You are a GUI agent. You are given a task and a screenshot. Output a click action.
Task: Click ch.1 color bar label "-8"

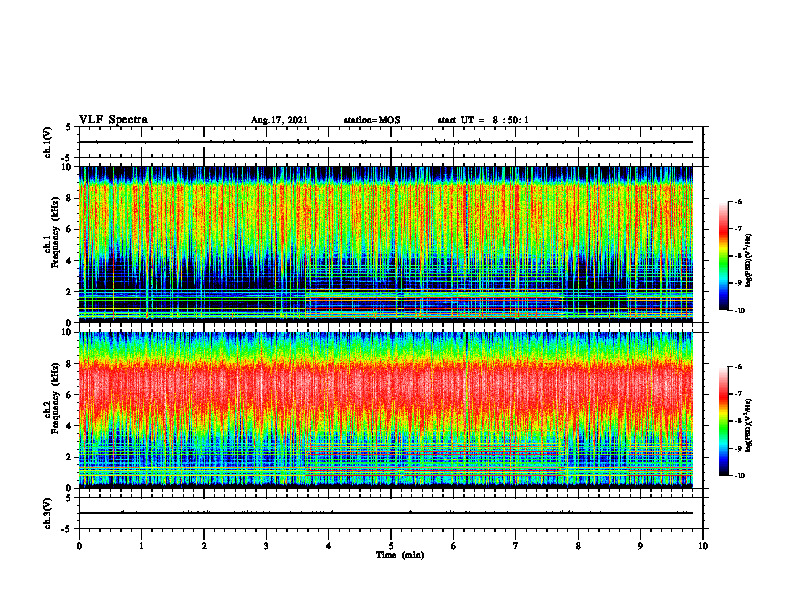[738, 256]
